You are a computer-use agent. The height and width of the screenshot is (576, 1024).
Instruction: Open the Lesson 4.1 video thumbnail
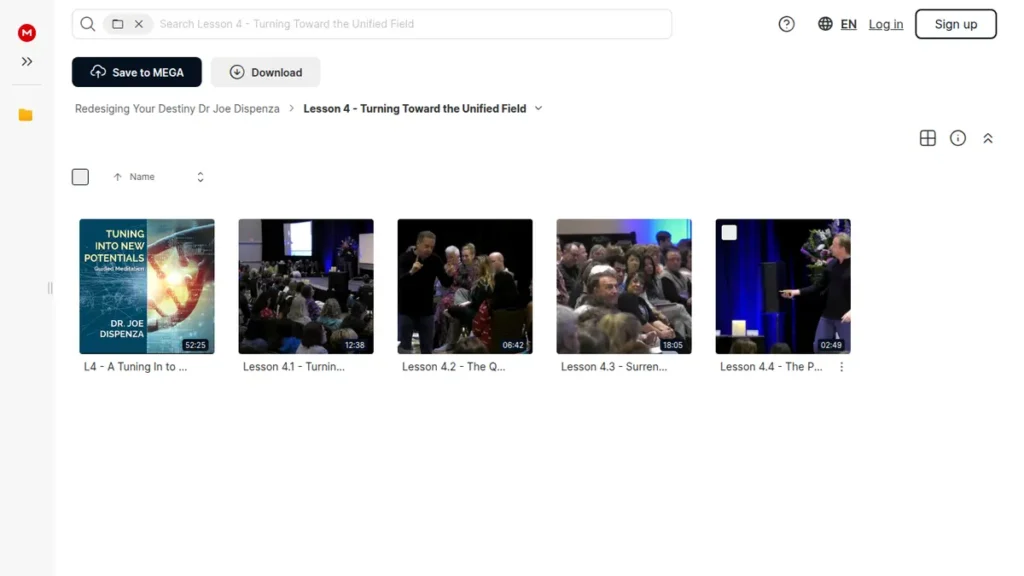click(x=306, y=286)
